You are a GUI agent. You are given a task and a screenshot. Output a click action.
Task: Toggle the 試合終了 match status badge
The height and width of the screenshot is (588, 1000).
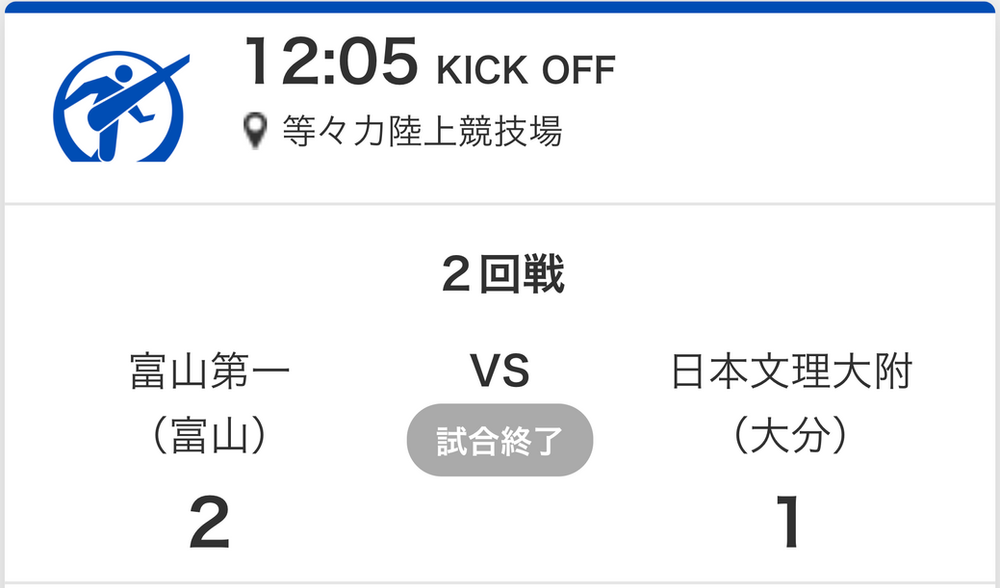[x=499, y=440]
